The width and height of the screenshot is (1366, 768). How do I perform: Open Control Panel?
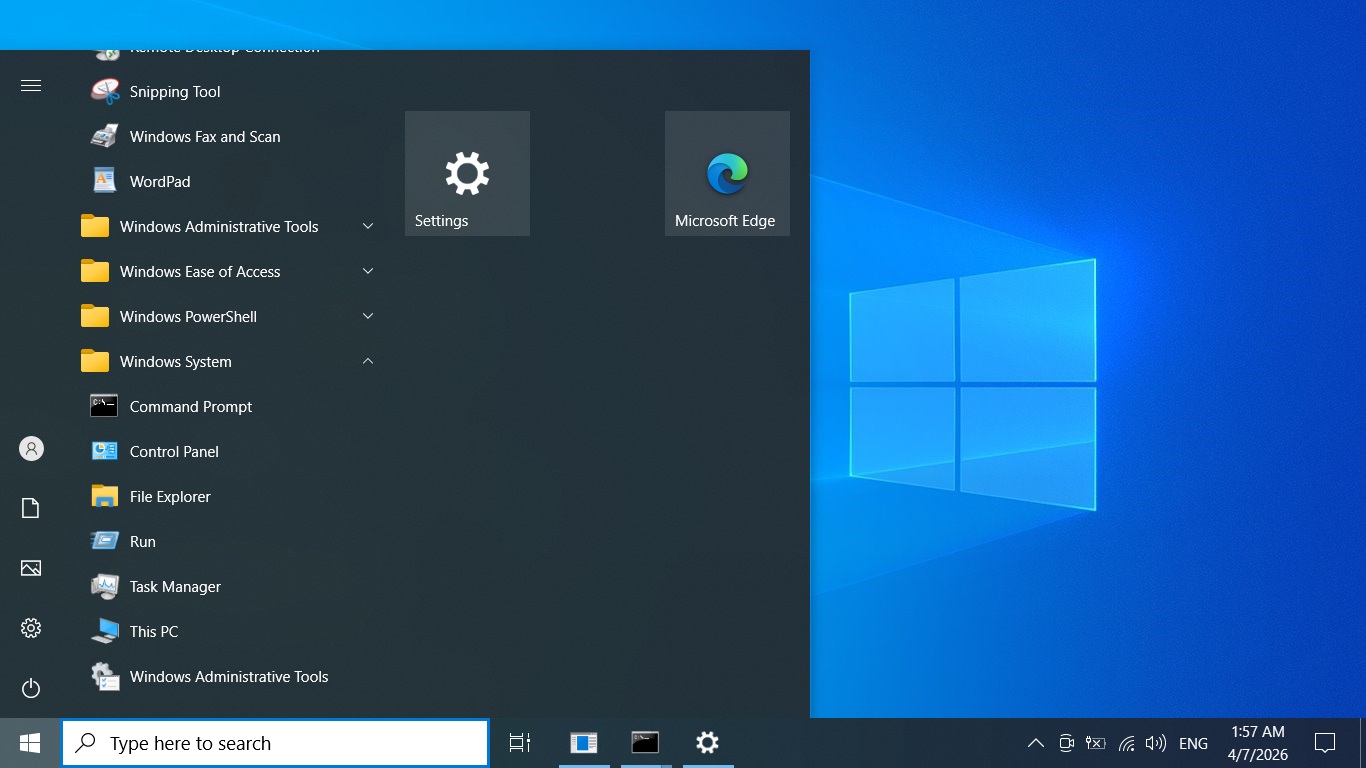click(174, 452)
